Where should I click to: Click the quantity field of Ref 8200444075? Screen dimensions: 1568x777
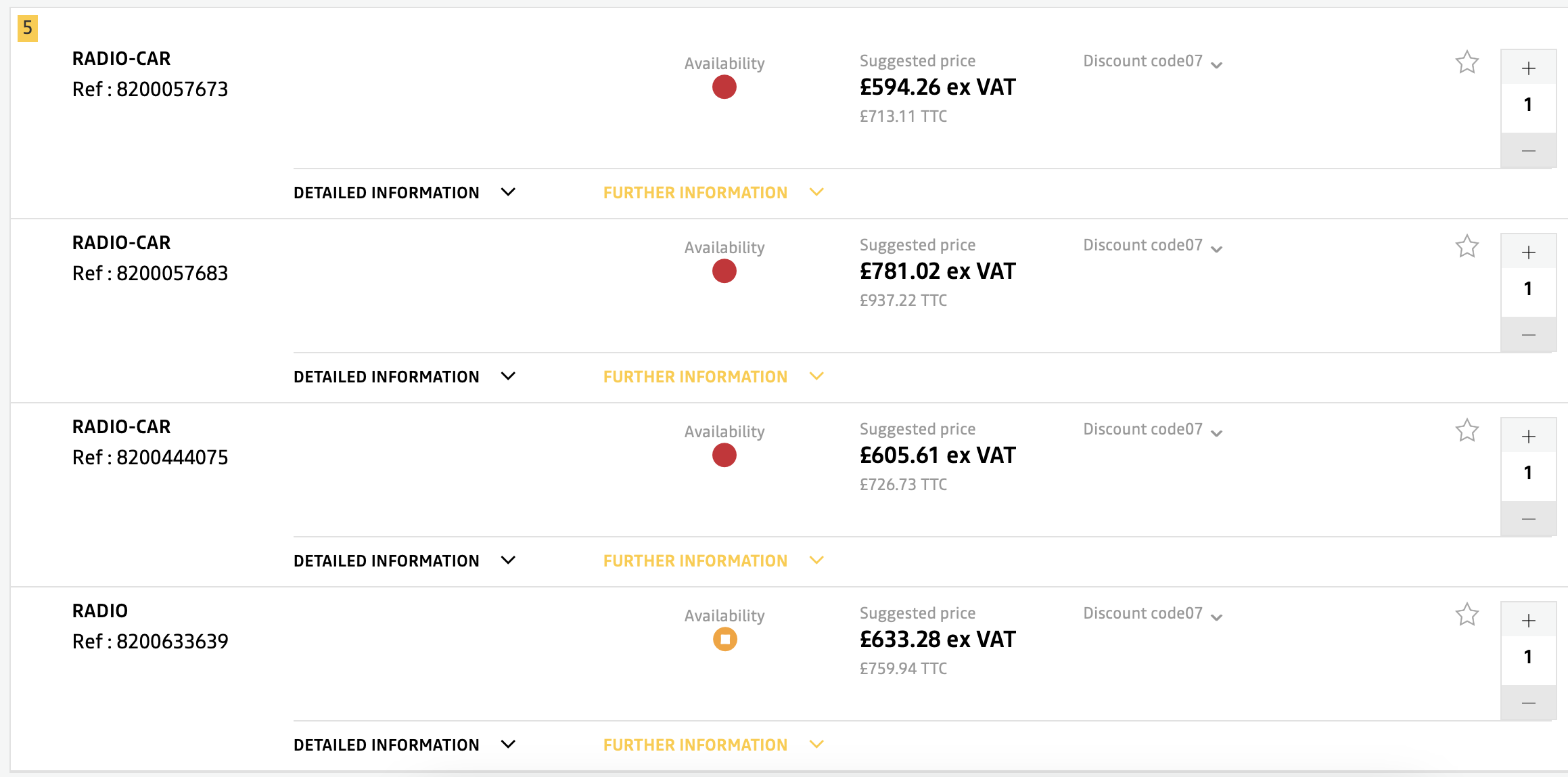click(1528, 472)
